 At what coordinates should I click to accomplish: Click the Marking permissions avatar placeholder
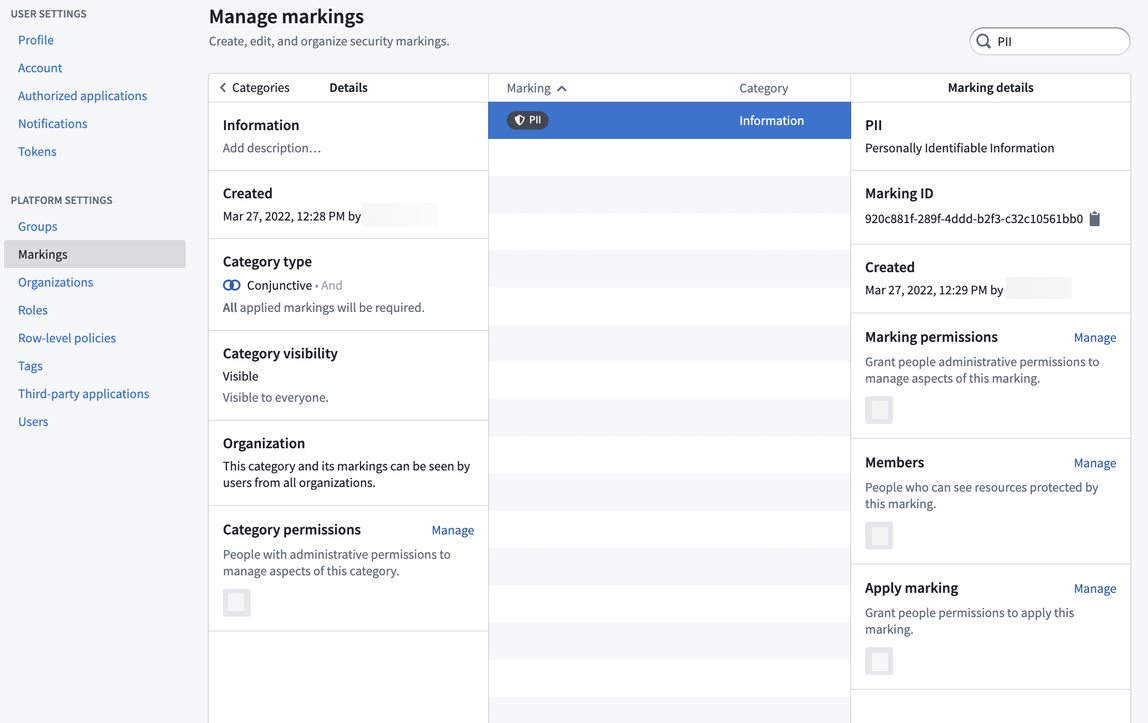[x=879, y=411]
